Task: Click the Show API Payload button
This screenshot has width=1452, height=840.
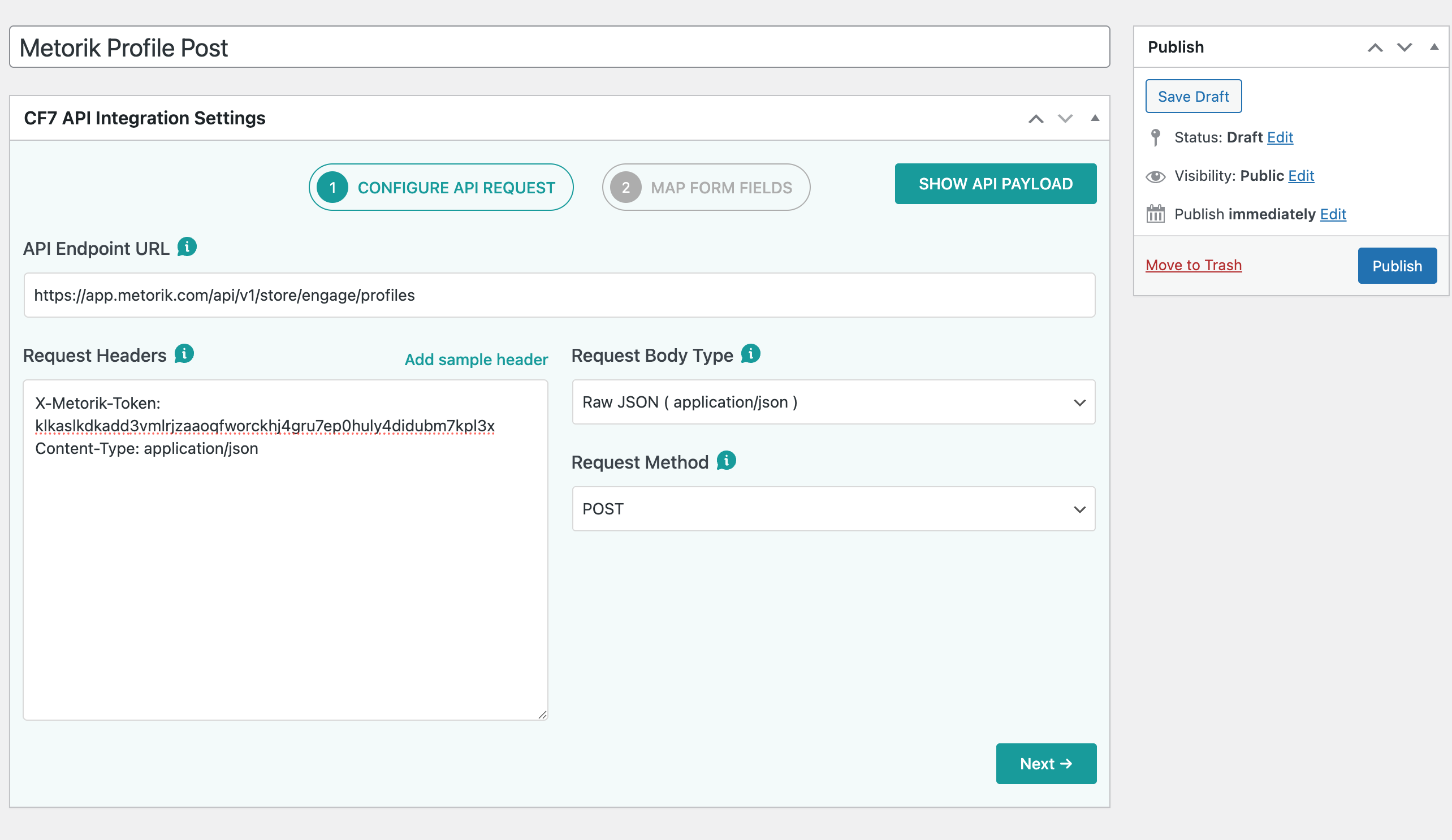Action: [995, 184]
